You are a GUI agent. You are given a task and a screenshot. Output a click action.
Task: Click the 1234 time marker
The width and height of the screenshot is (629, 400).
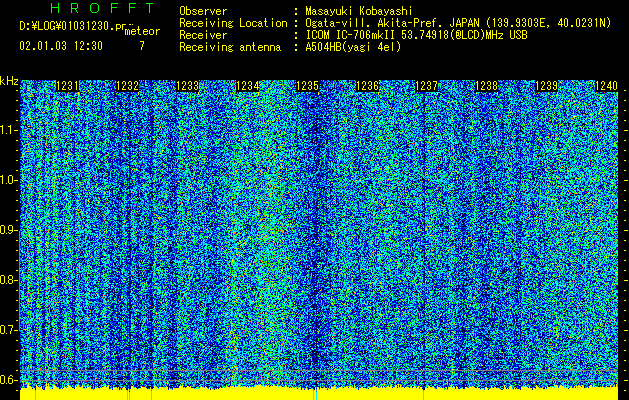(247, 86)
